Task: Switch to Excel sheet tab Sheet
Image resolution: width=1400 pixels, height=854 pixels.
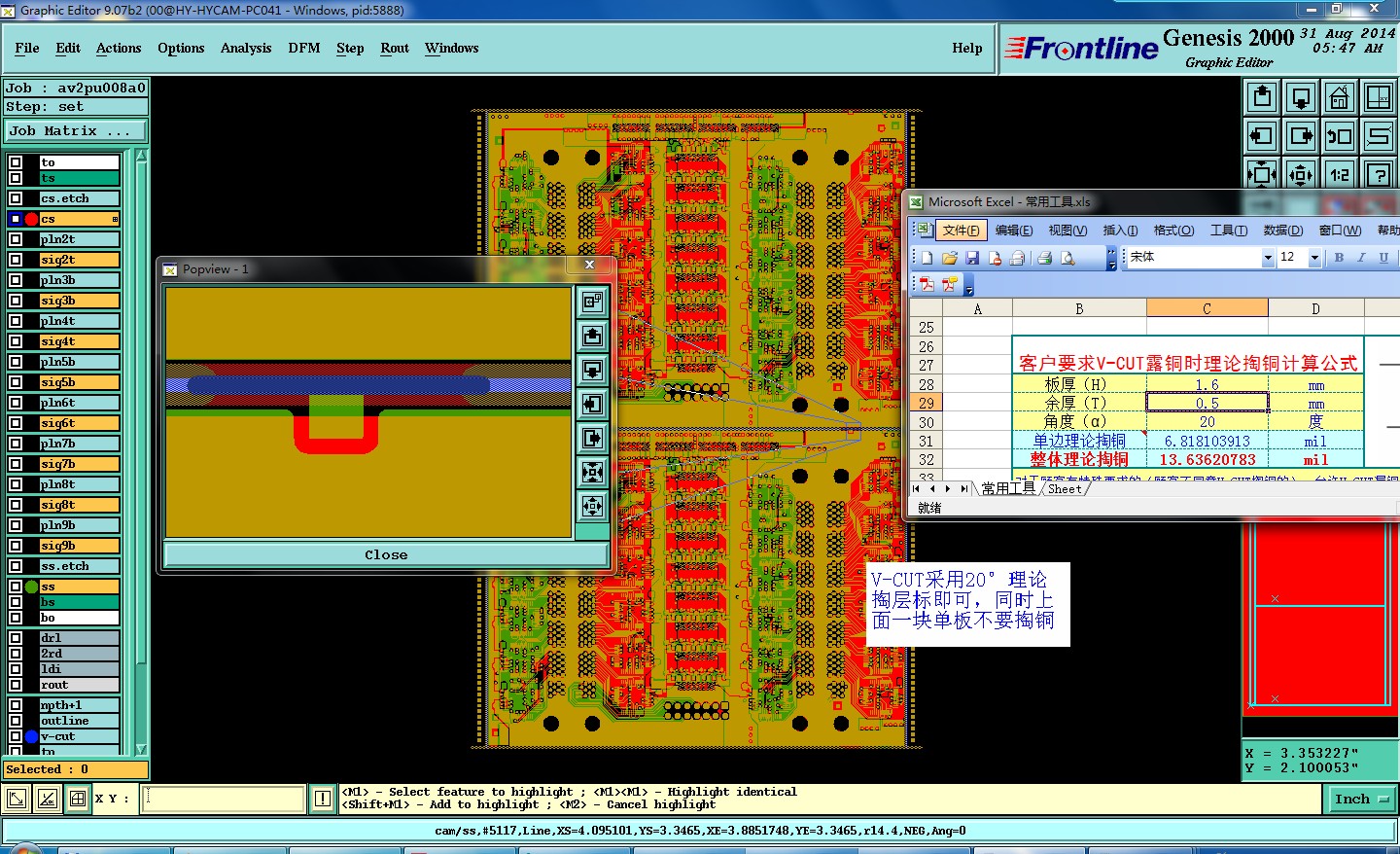Action: coord(1065,489)
